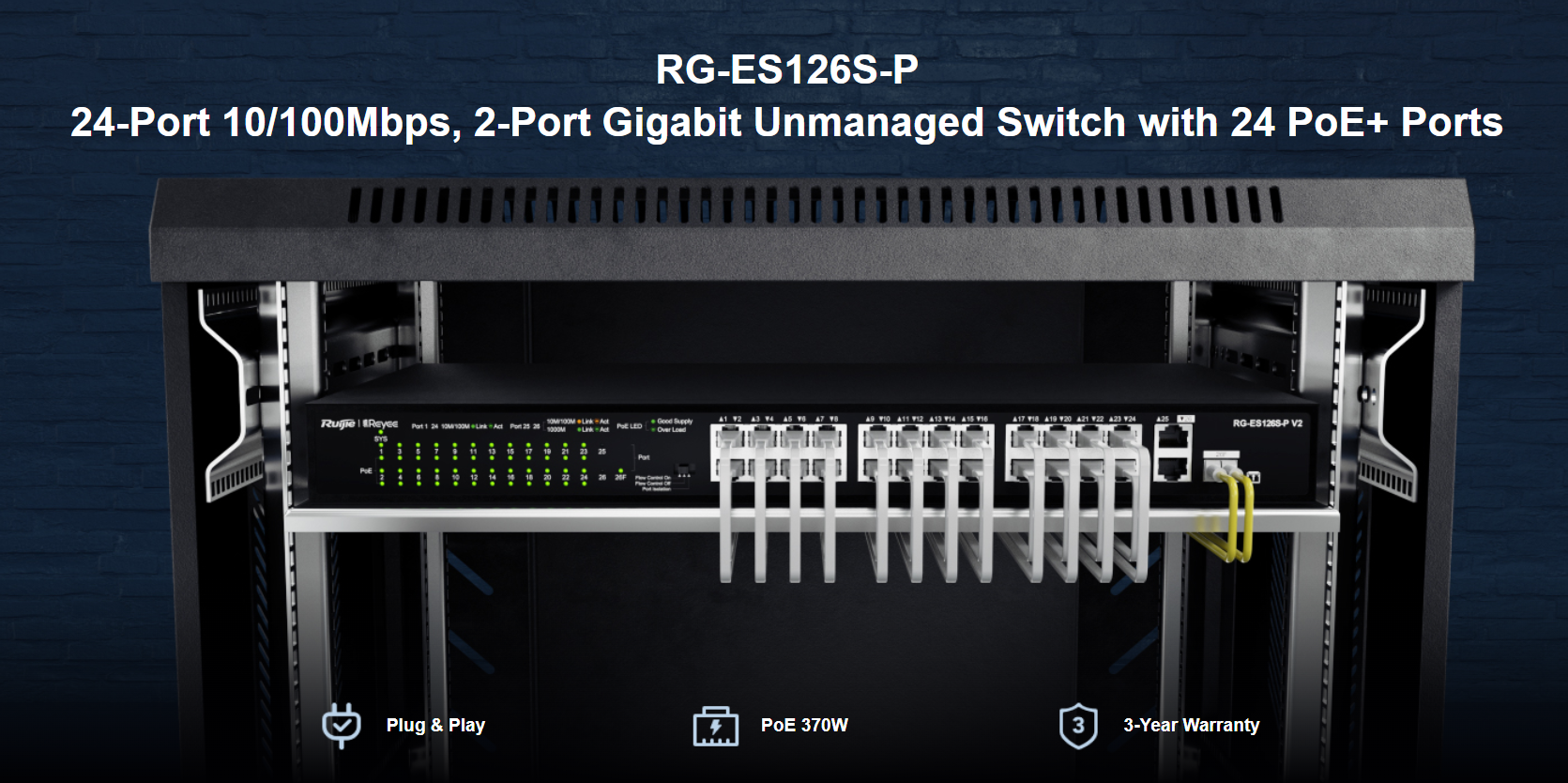Click the RG-ES126S-P V2 model label on switch
The height and width of the screenshot is (783, 1568).
(1268, 423)
